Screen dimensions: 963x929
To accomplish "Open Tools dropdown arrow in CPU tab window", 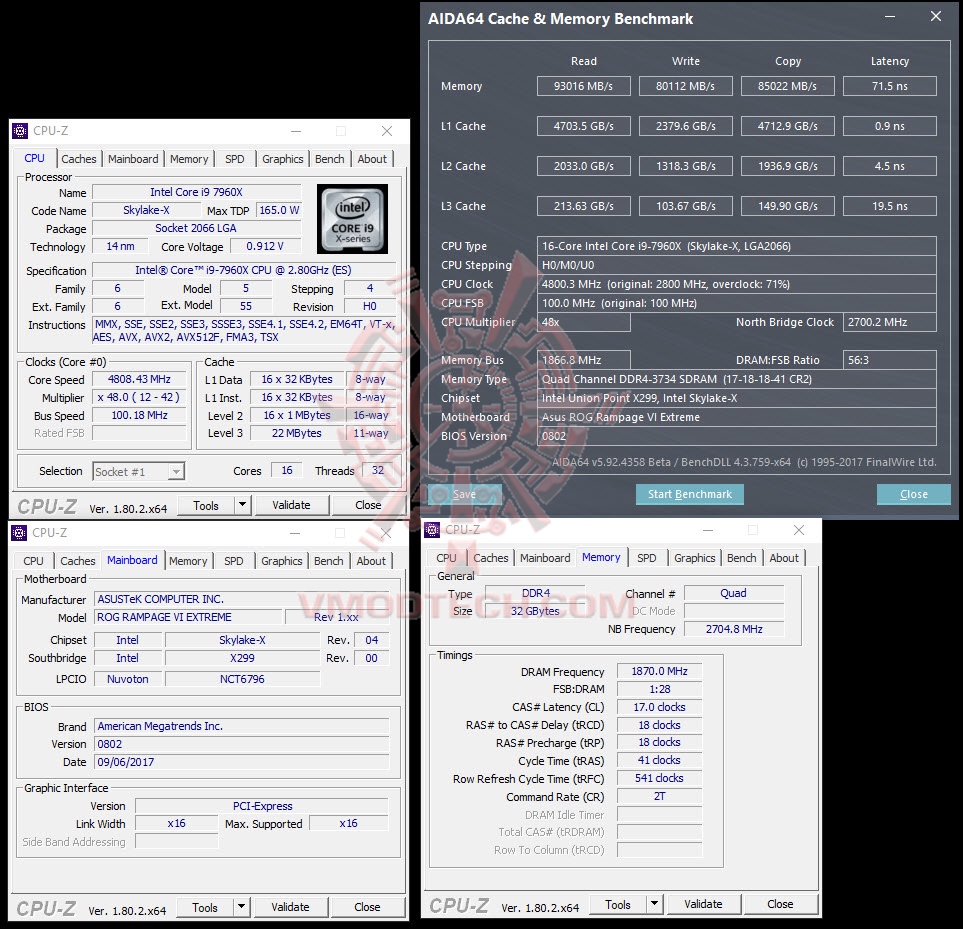I will coord(243,505).
